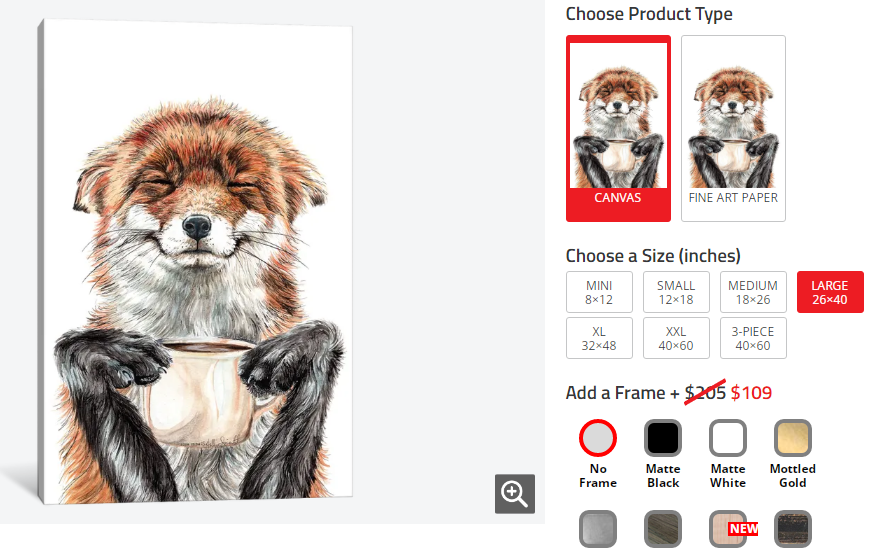Select the dark gray wood frame swatch
Viewport: 877px width, 554px height.
(663, 529)
